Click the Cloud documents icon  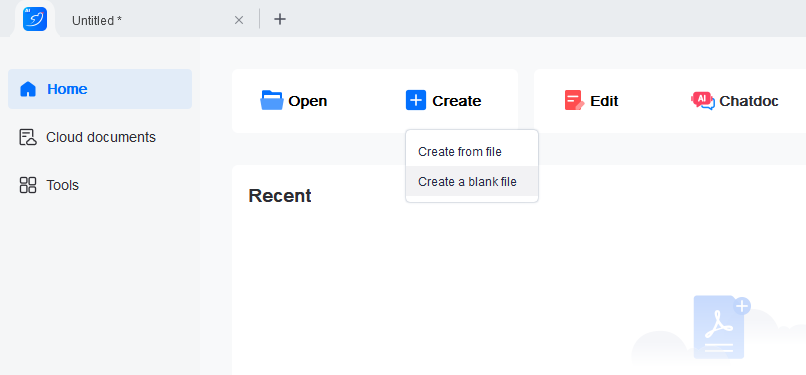click(x=28, y=137)
